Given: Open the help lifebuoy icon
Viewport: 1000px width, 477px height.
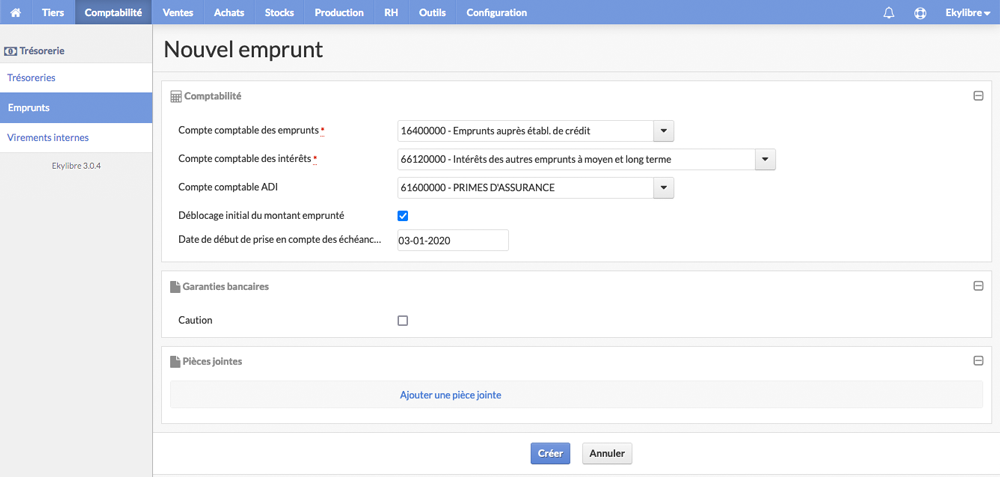Looking at the screenshot, I should (920, 13).
